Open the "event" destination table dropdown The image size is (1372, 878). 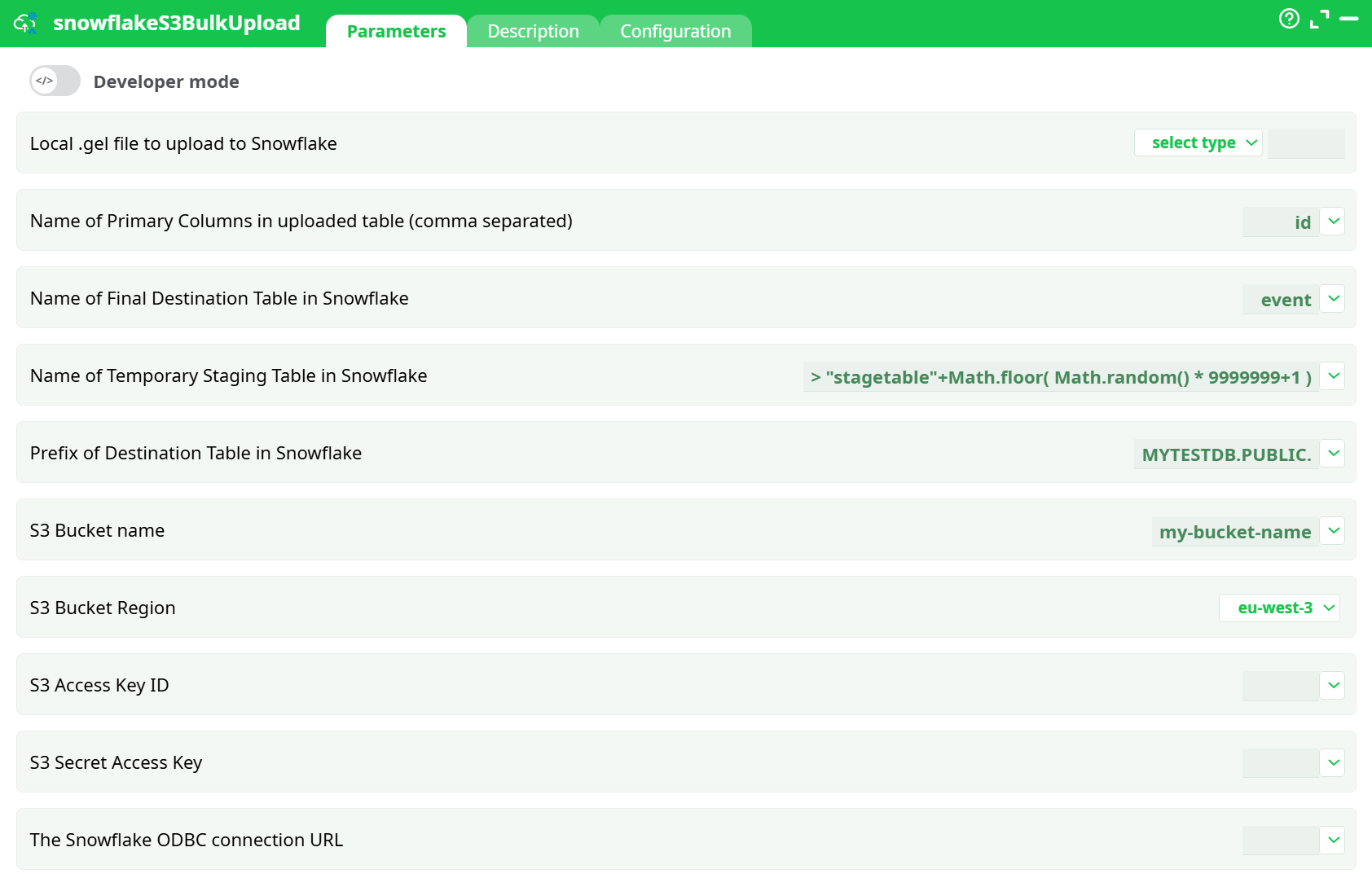1333,298
